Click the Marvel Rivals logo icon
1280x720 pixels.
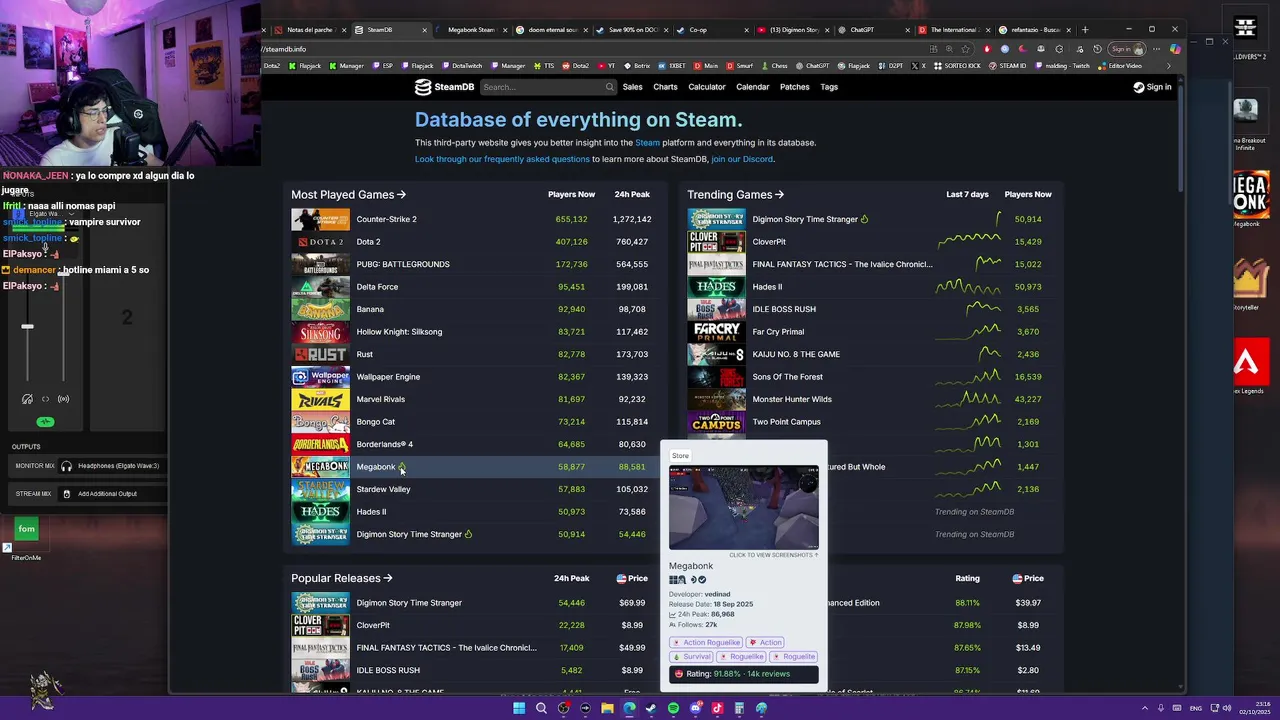coord(320,399)
